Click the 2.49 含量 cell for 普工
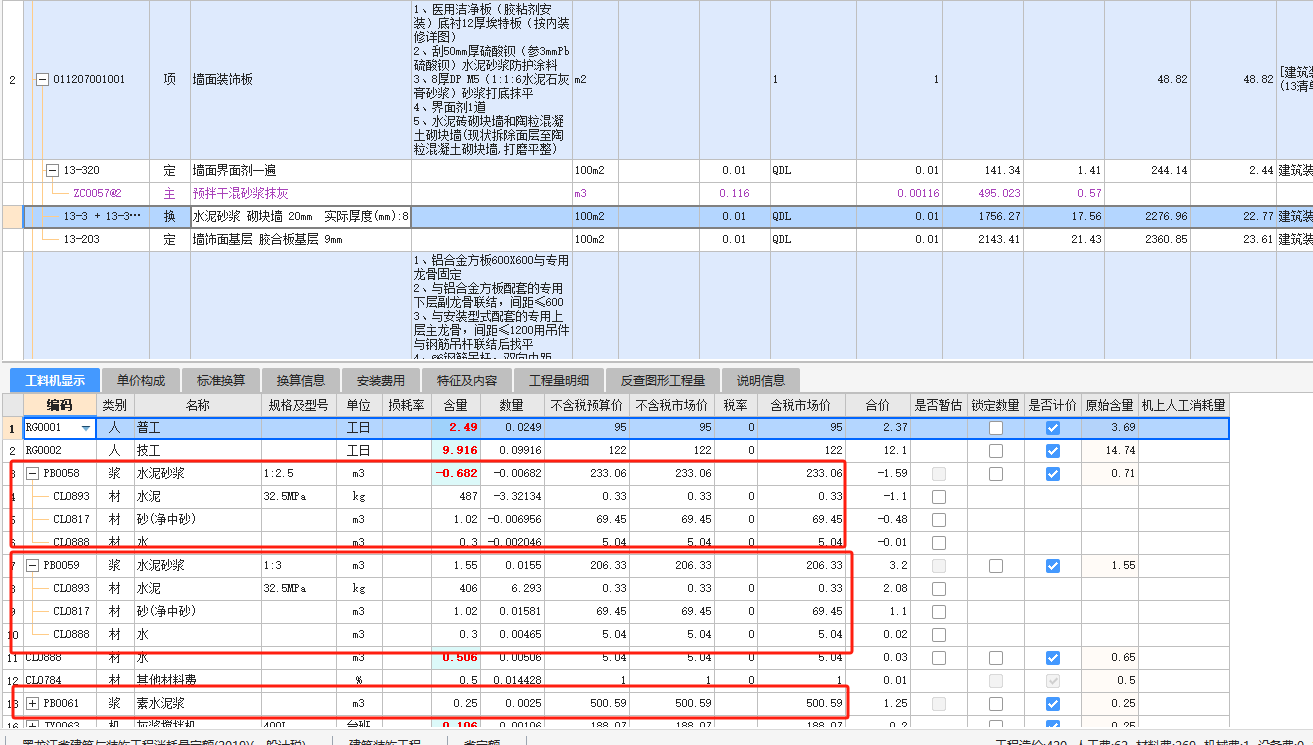Image resolution: width=1313 pixels, height=745 pixels. [455, 428]
